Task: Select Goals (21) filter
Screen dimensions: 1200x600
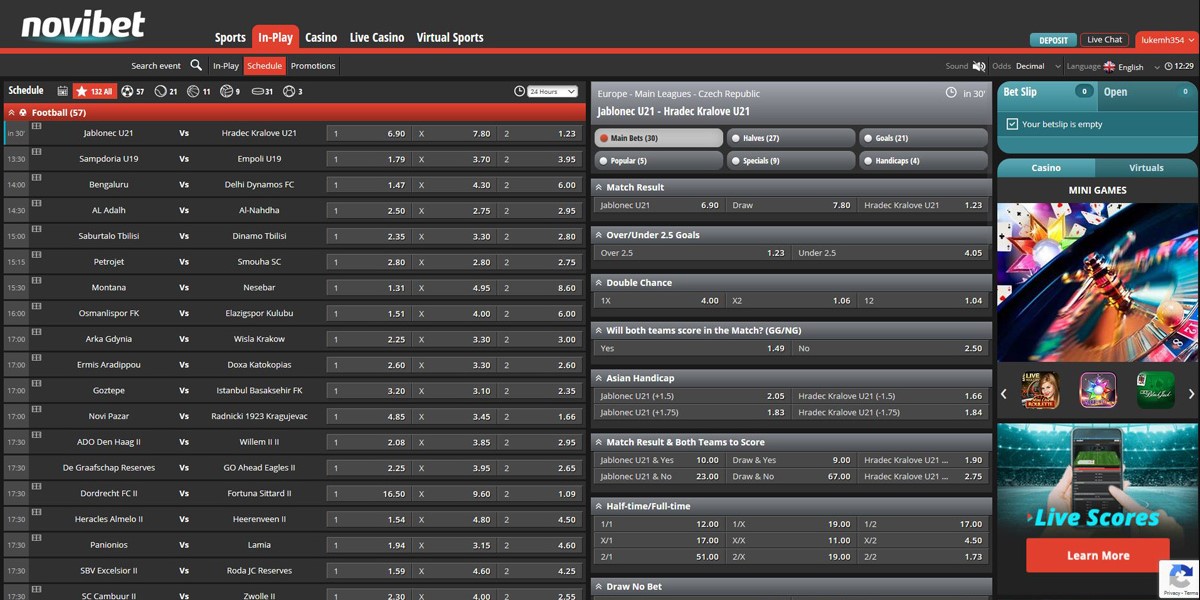Action: tap(924, 138)
